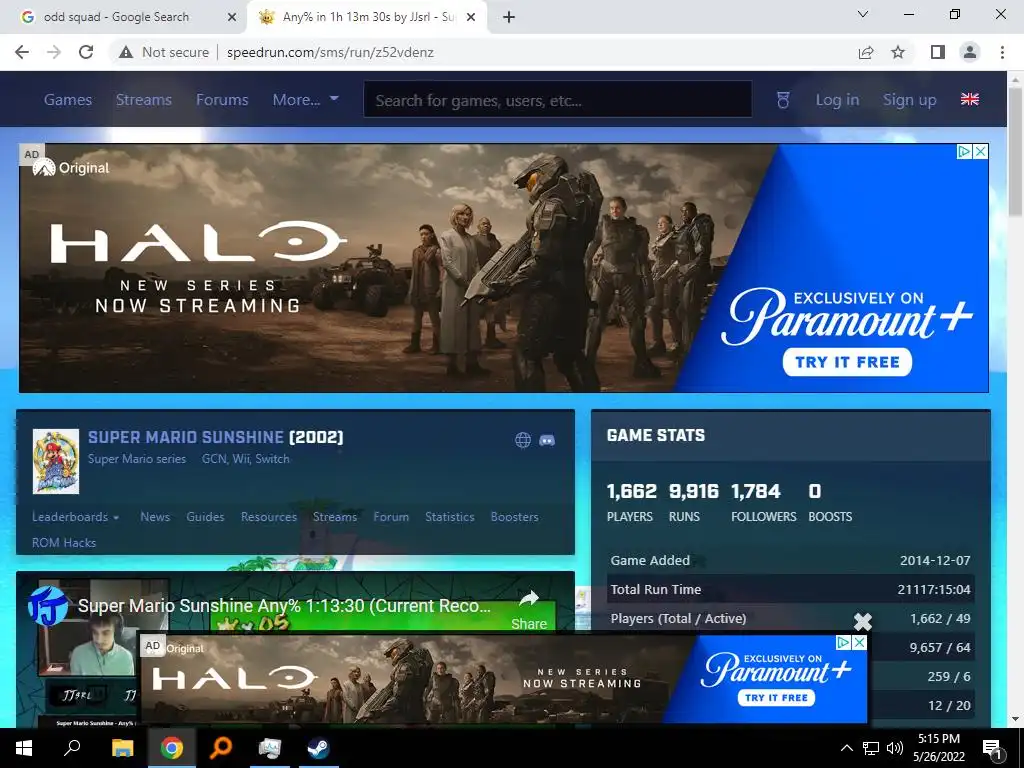
Task: Click the 1,662 PLAYERS stat
Action: [x=631, y=503]
